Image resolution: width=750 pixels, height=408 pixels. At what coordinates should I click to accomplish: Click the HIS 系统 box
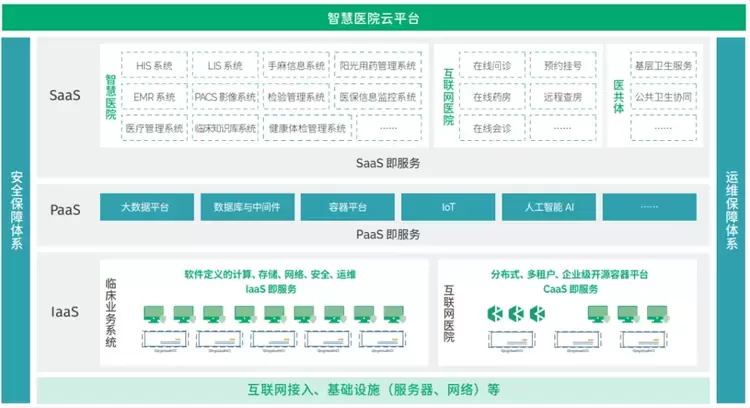pos(154,65)
